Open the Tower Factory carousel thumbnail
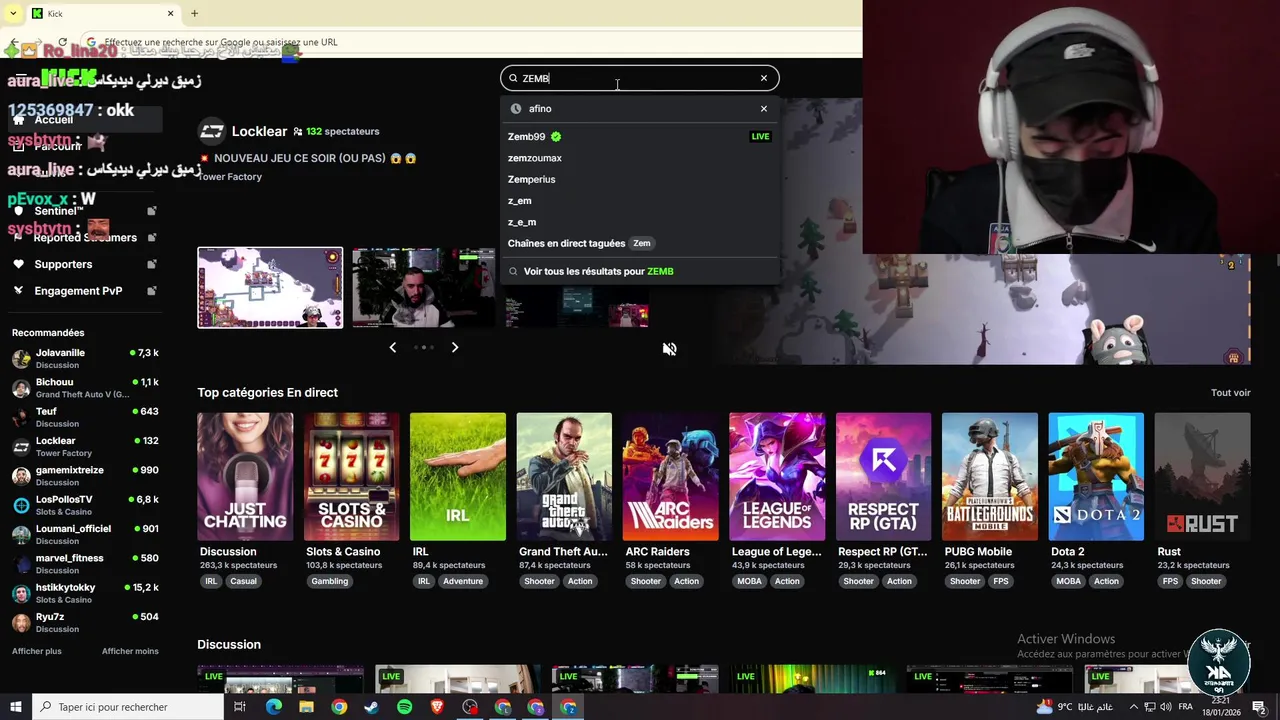 coord(270,288)
